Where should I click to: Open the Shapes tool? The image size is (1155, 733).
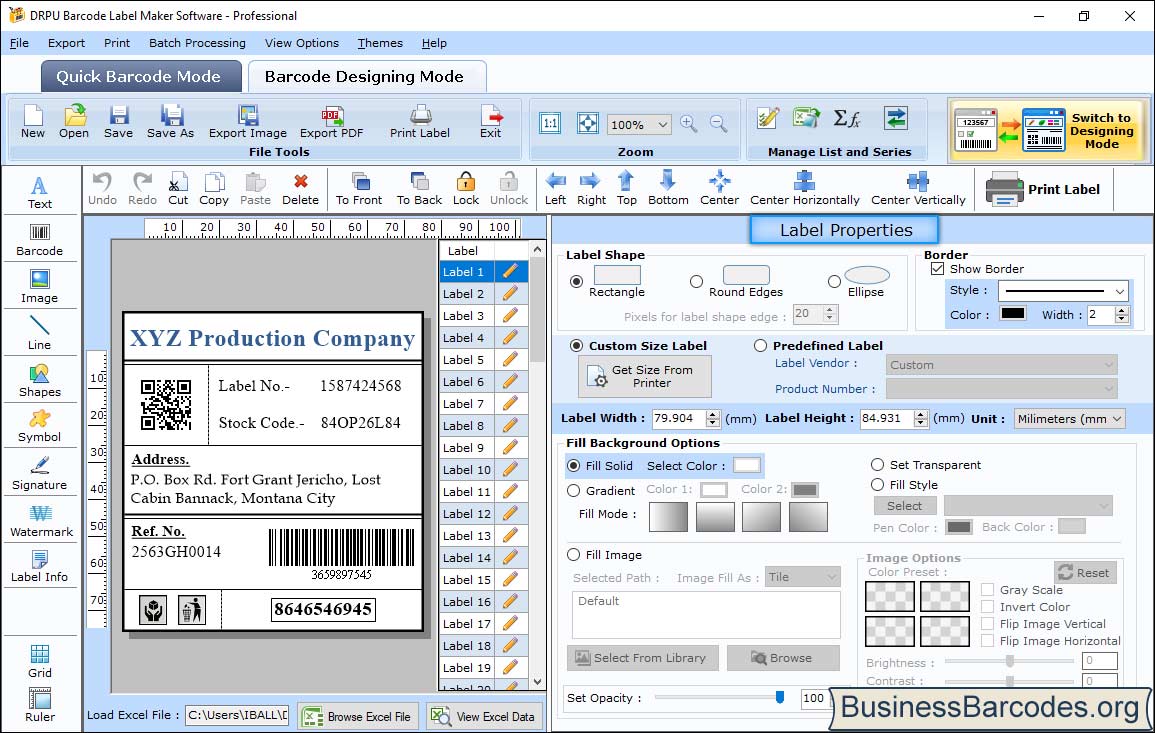(40, 380)
